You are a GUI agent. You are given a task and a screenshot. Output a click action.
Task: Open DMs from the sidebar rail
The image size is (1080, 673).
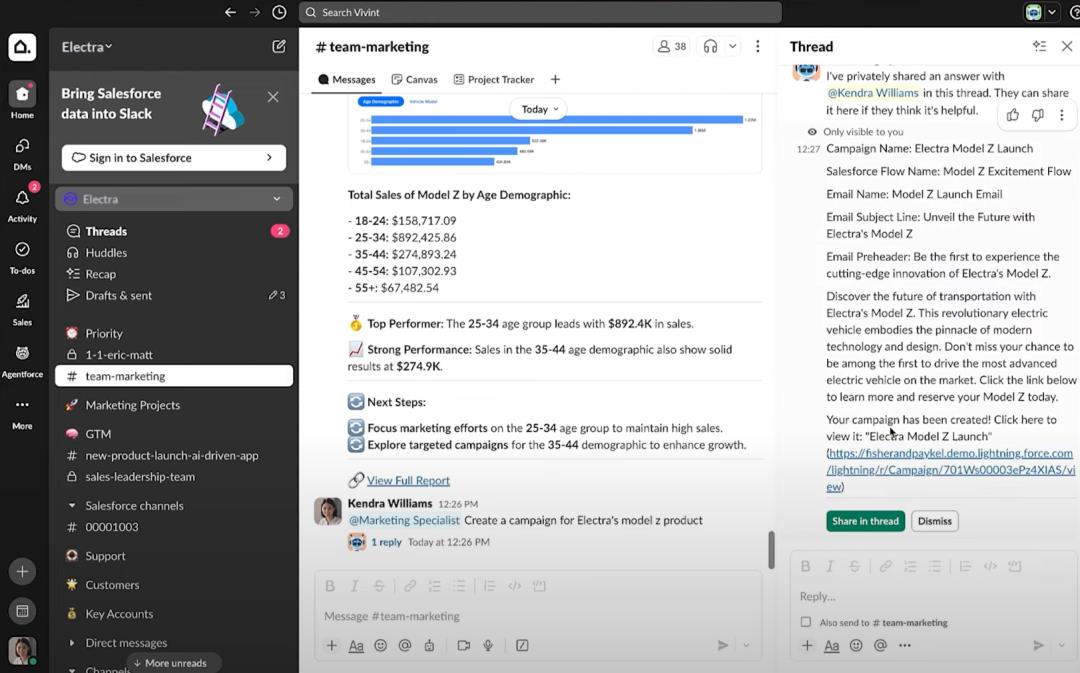pos(22,152)
